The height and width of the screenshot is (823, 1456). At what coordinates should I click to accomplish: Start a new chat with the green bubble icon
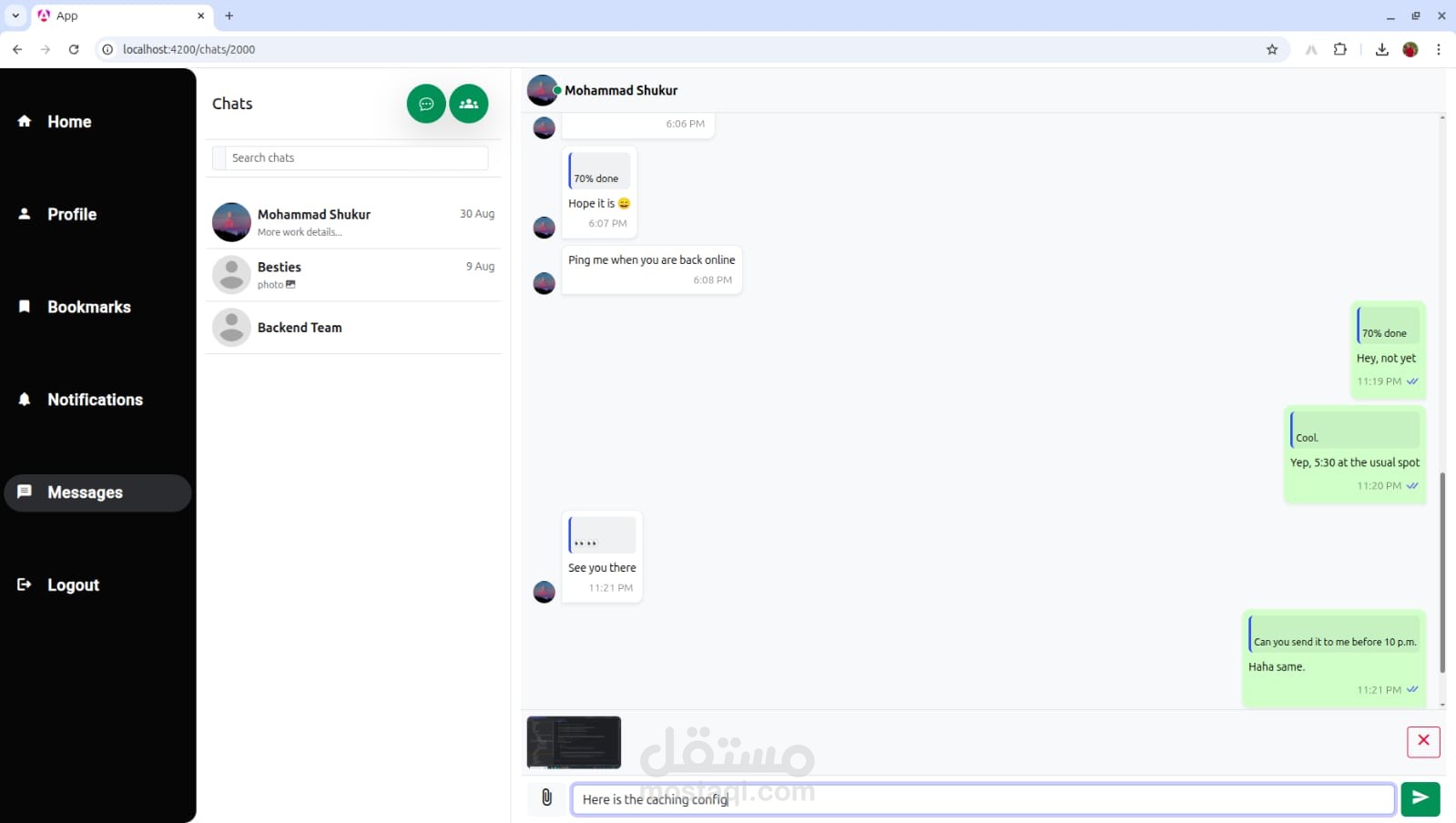click(426, 104)
